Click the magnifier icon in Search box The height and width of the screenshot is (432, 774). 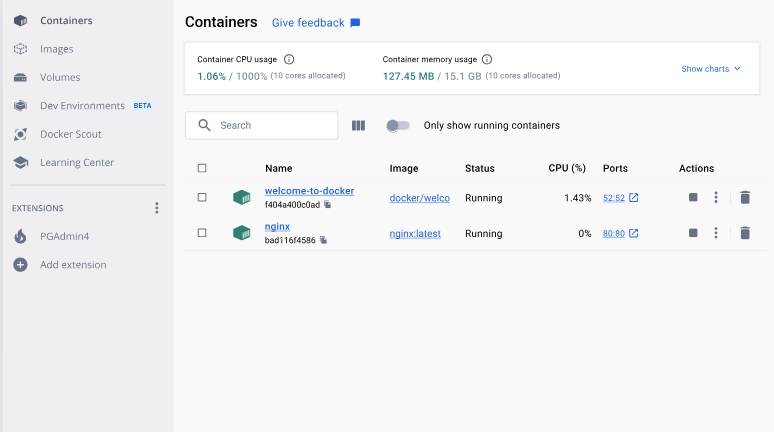(204, 125)
